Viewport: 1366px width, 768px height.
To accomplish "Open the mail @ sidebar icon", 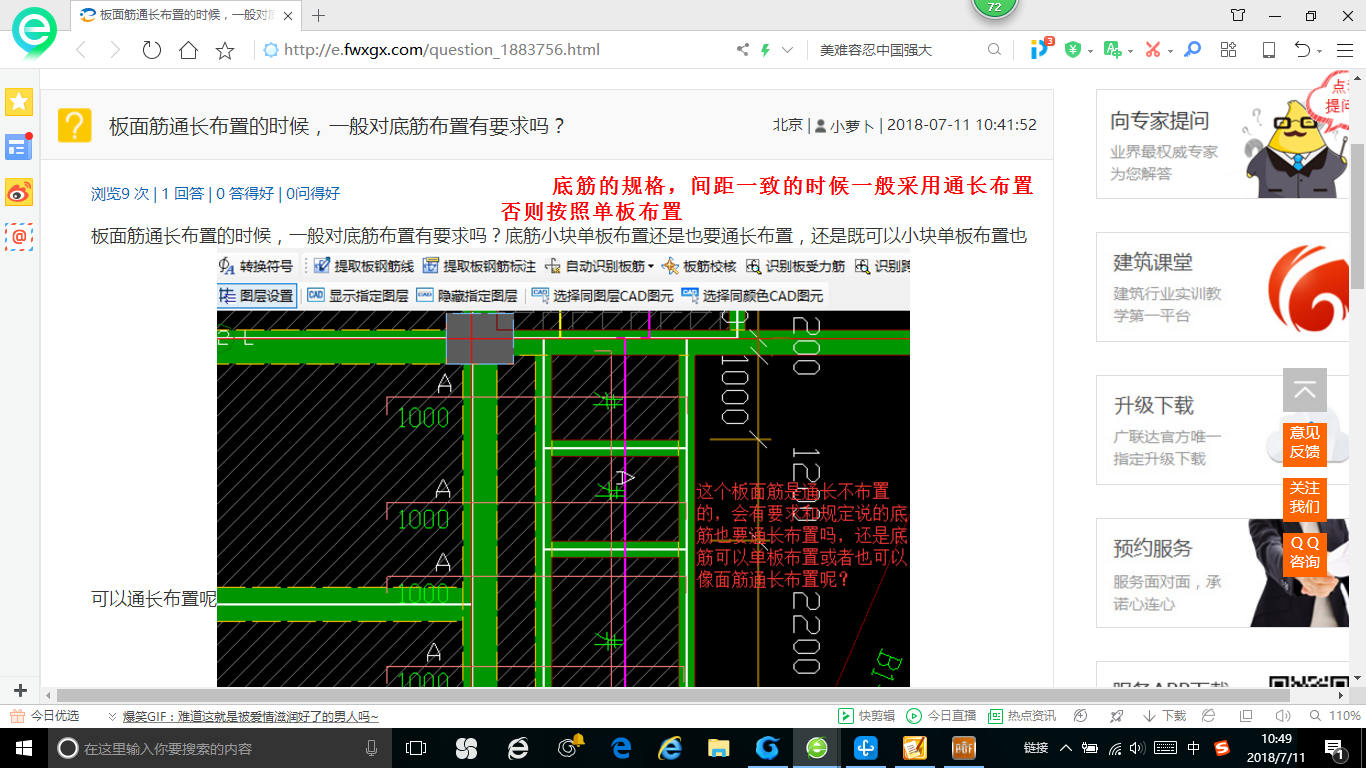I will click(x=19, y=236).
